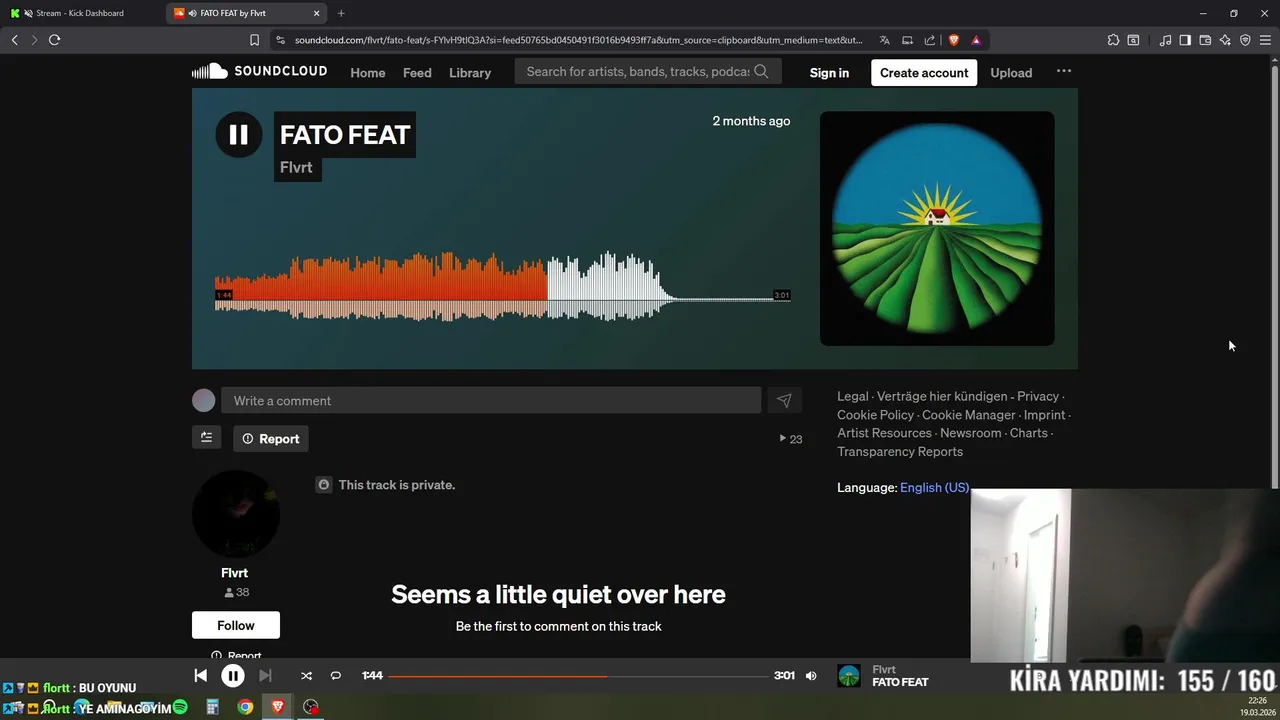Open the Charts link
The height and width of the screenshot is (720, 1280).
[1029, 433]
